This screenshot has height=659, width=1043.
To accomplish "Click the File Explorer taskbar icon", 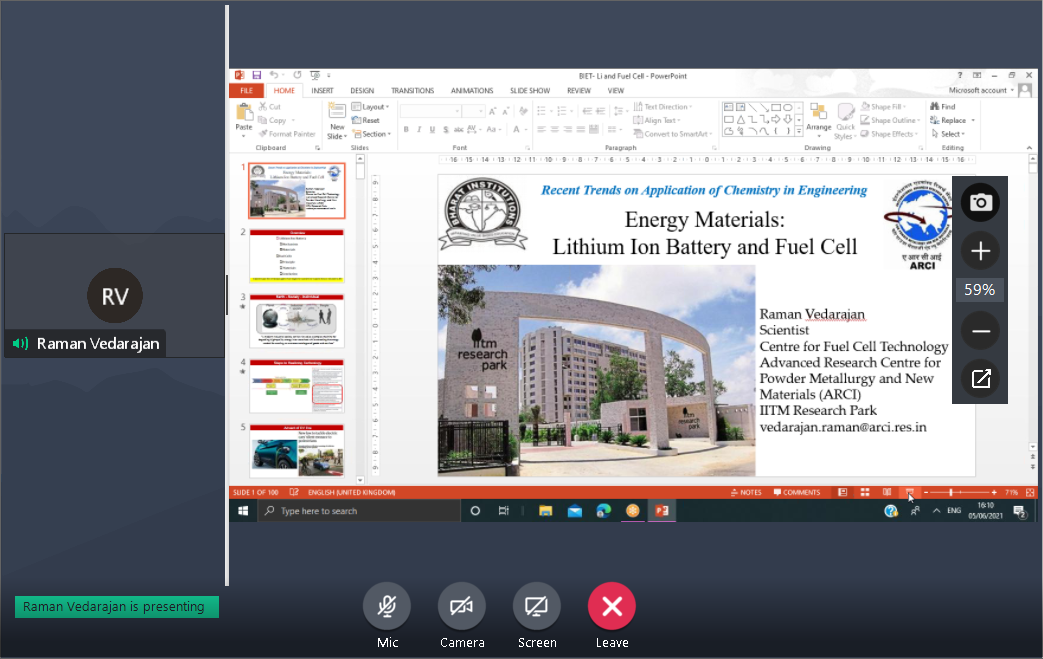I will pos(545,511).
